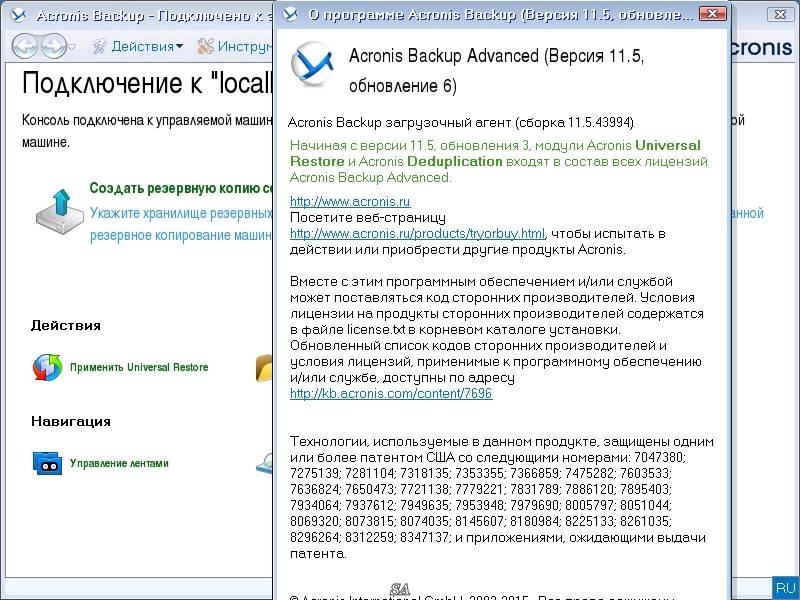Click the Deduplication bold green text
The width and height of the screenshot is (800, 600).
click(x=455, y=161)
